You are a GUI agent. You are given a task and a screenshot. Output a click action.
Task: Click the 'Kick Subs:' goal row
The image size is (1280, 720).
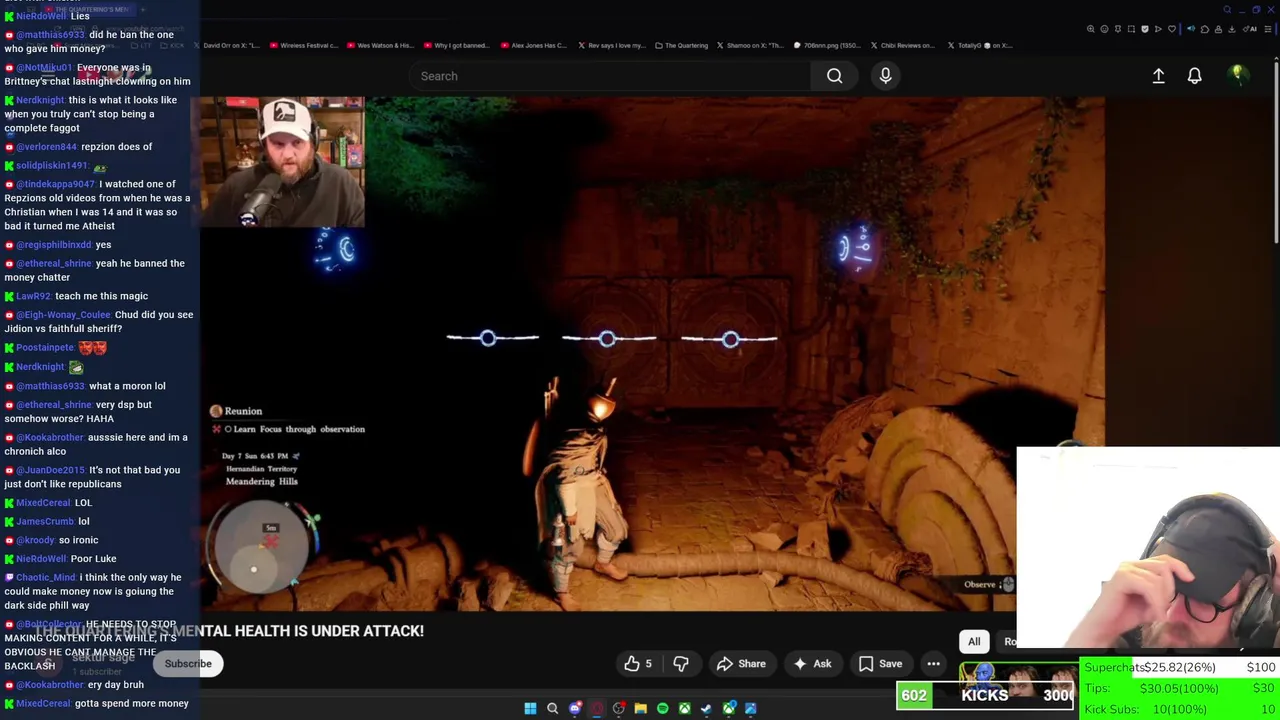pyautogui.click(x=1180, y=709)
